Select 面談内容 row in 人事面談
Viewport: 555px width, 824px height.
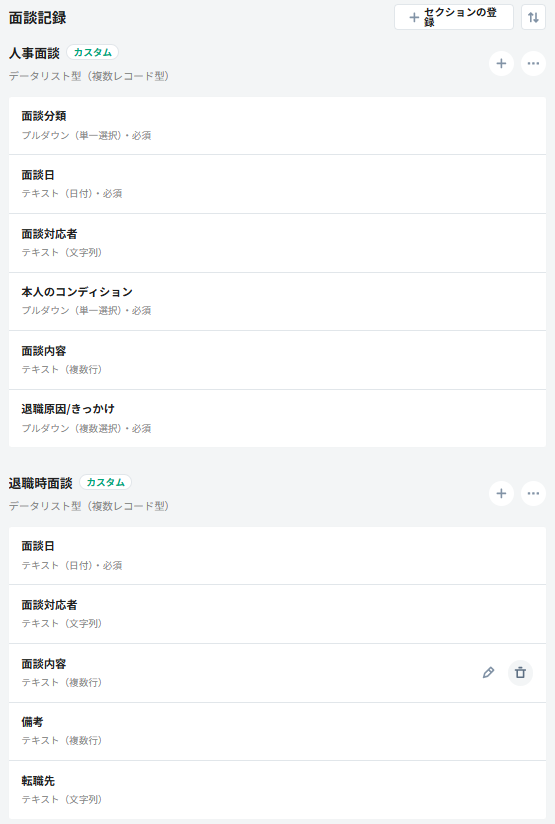pyautogui.click(x=278, y=360)
